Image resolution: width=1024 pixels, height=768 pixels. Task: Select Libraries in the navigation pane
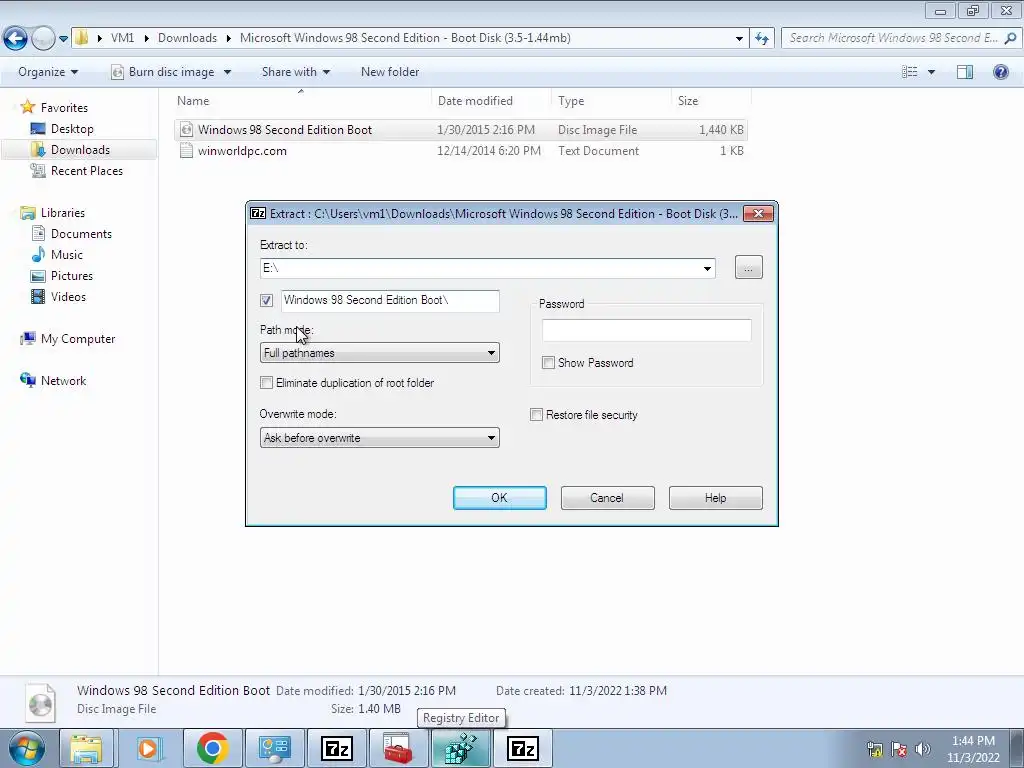tap(63, 213)
